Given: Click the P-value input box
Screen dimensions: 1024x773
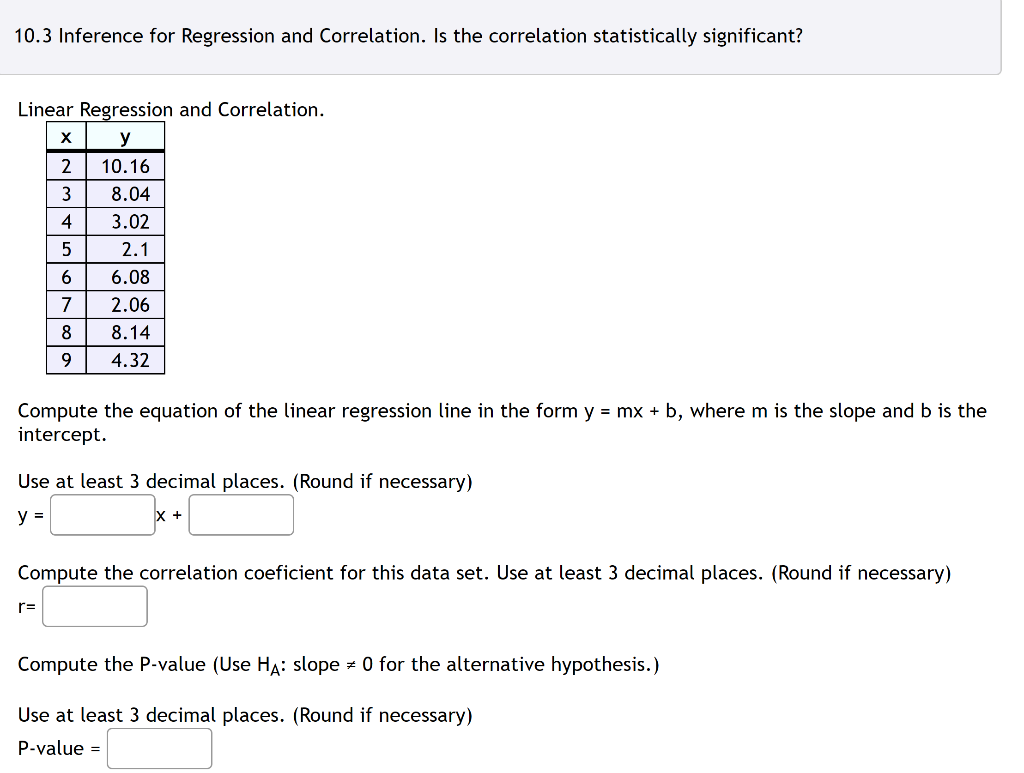Looking at the screenshot, I should pos(159,748).
